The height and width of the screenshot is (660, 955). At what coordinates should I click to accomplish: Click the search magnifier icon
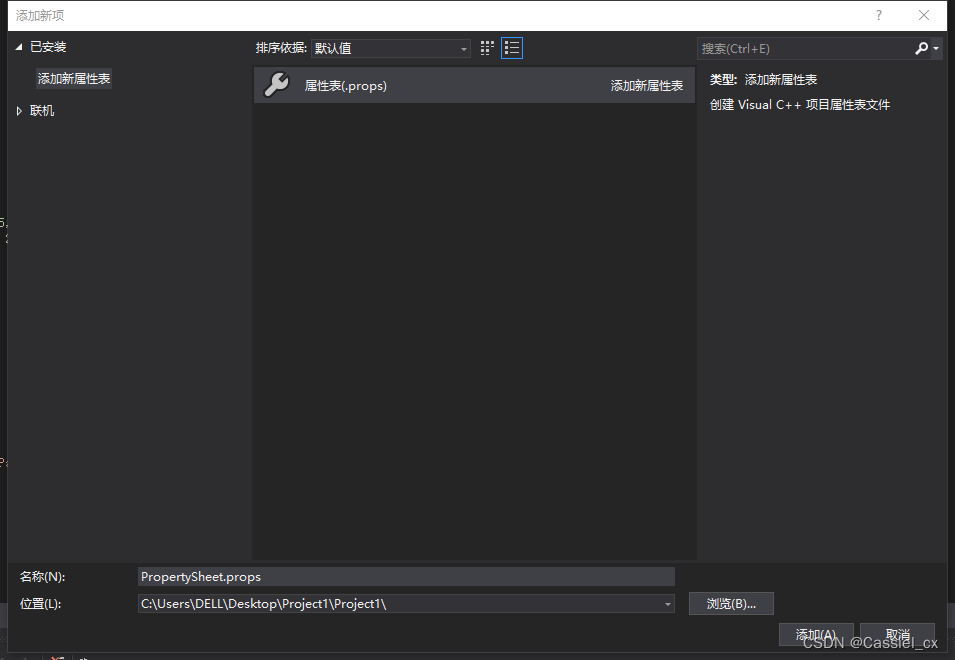922,48
